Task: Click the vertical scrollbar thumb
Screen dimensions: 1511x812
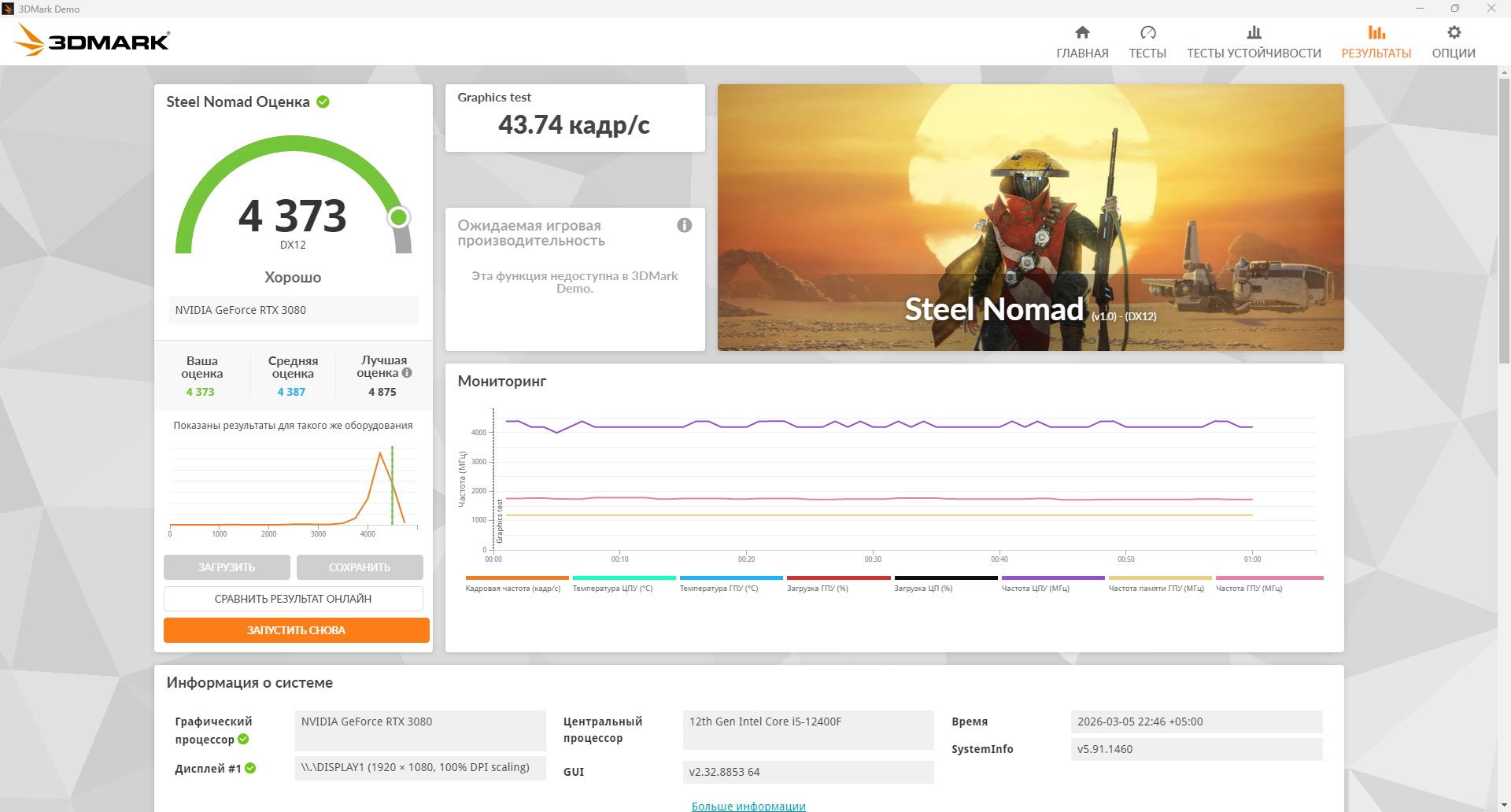Action: pos(1504,220)
